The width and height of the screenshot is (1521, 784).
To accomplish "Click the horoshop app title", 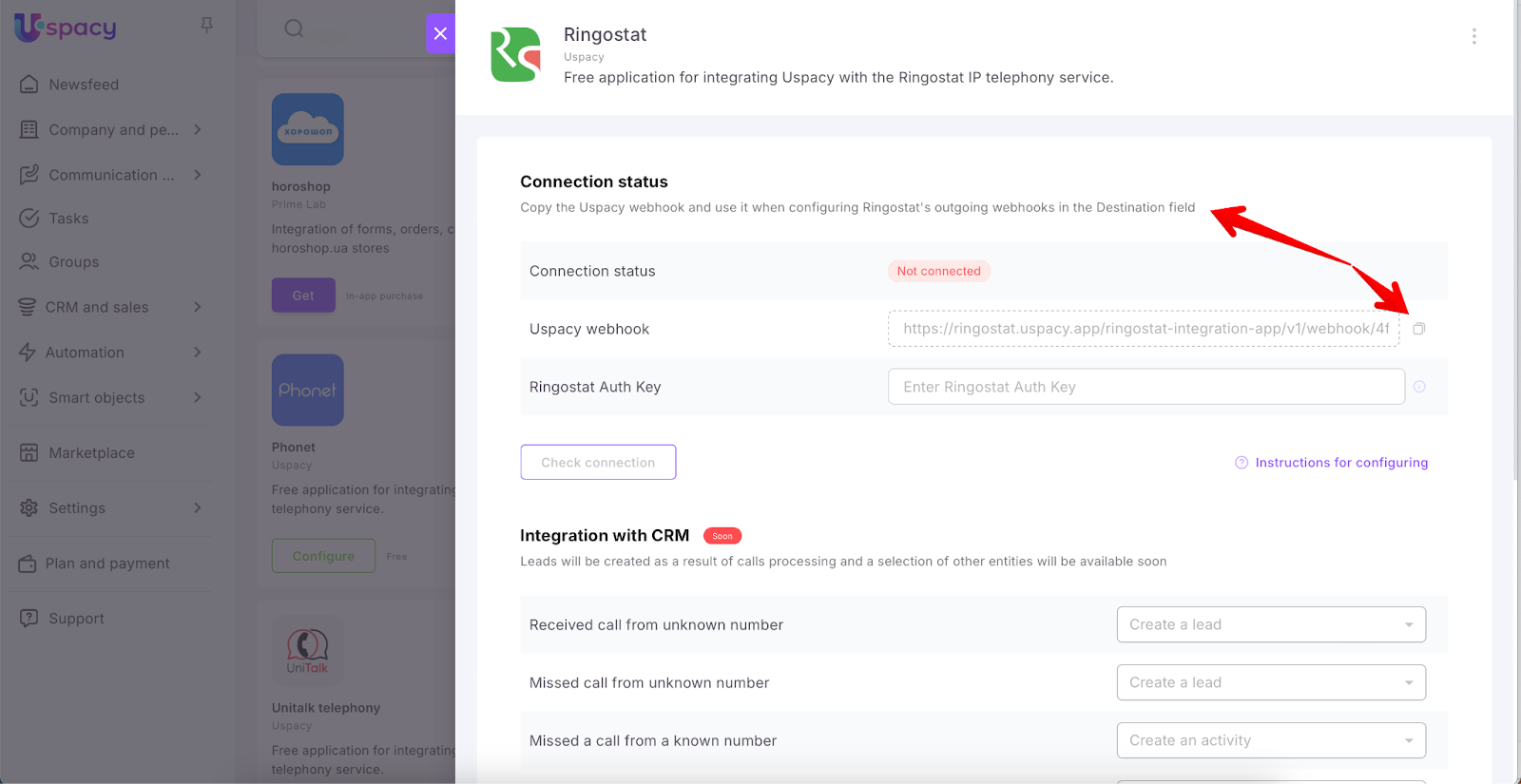I will click(x=301, y=187).
